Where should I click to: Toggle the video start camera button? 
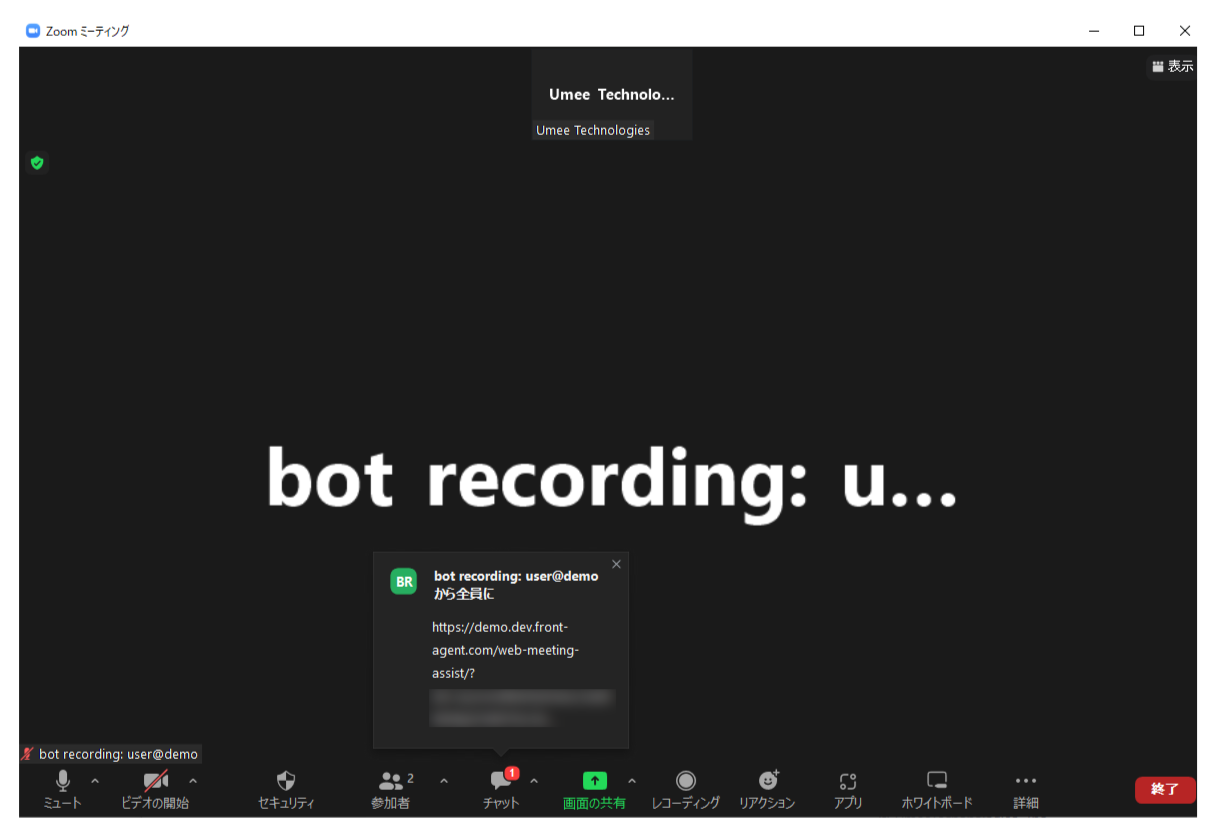[x=155, y=781]
